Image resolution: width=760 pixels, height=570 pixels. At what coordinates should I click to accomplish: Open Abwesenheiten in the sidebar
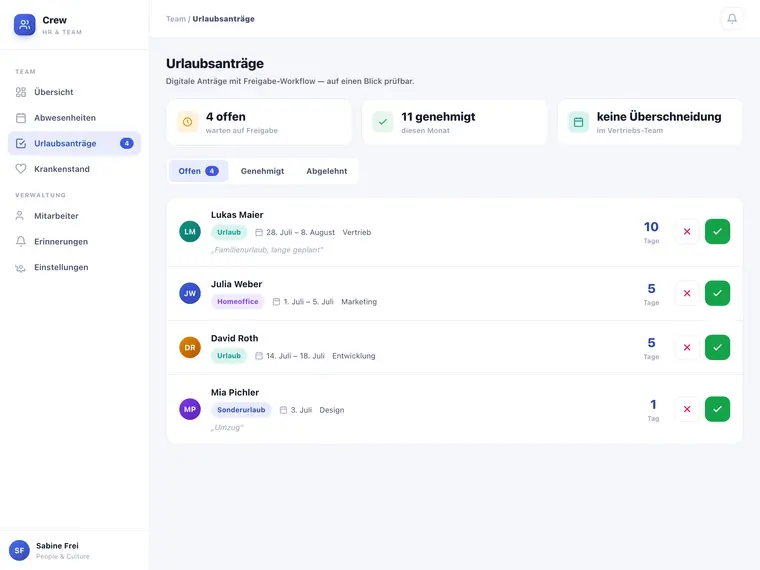tap(74, 118)
